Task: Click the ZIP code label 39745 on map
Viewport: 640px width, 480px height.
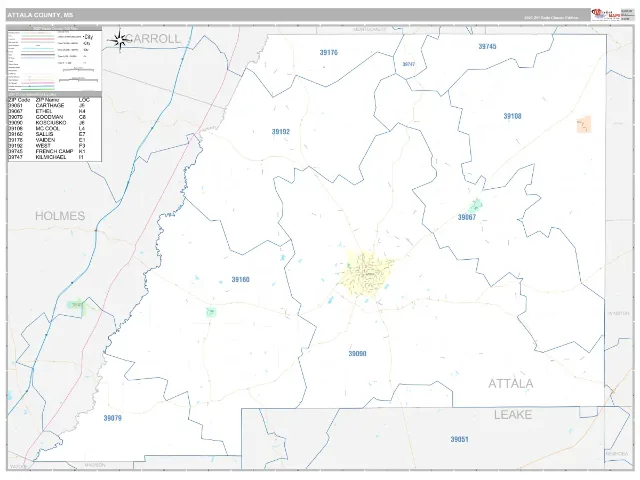Action: 487,47
